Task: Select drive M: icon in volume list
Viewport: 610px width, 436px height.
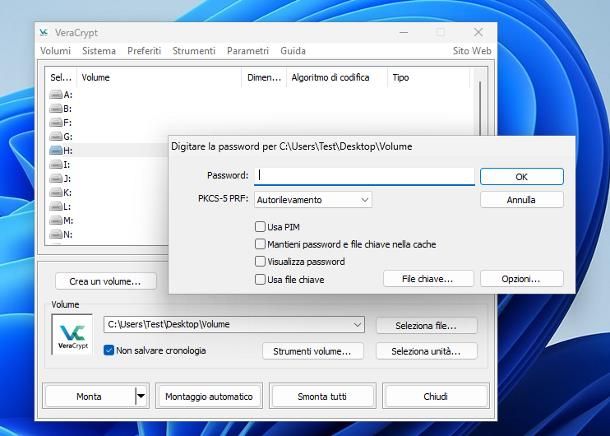Action: click(x=56, y=221)
